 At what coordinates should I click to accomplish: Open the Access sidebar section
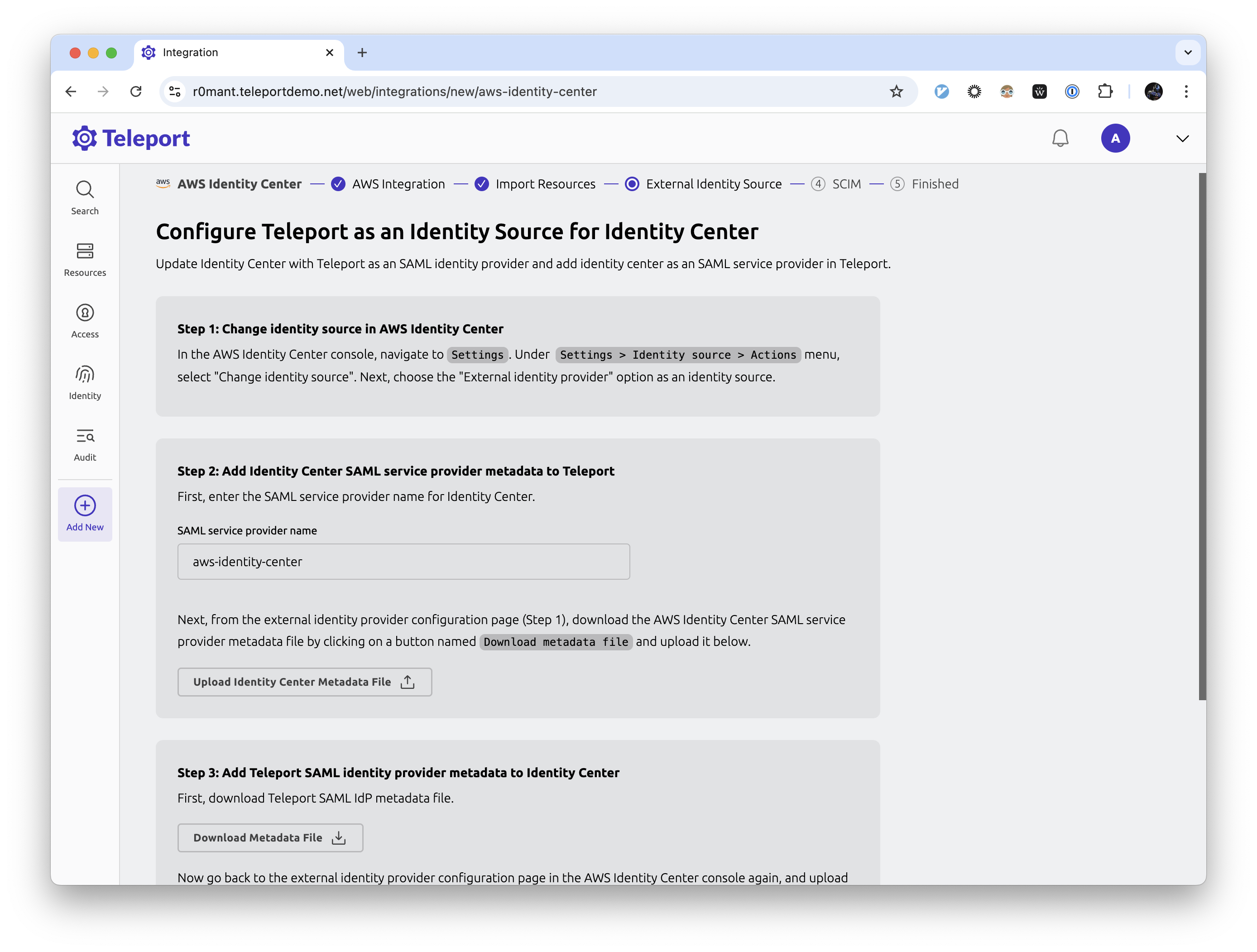click(85, 321)
